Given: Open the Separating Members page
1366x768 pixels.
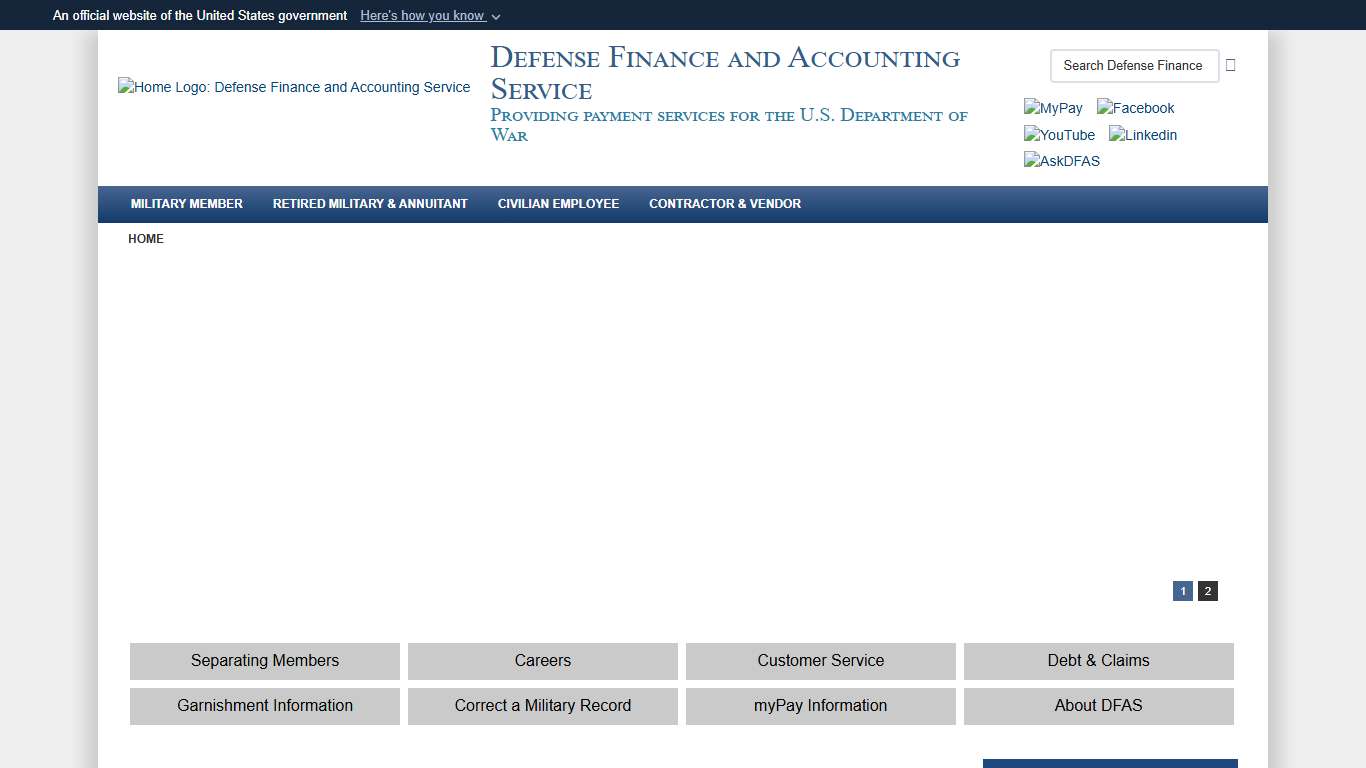Looking at the screenshot, I should coord(264,661).
